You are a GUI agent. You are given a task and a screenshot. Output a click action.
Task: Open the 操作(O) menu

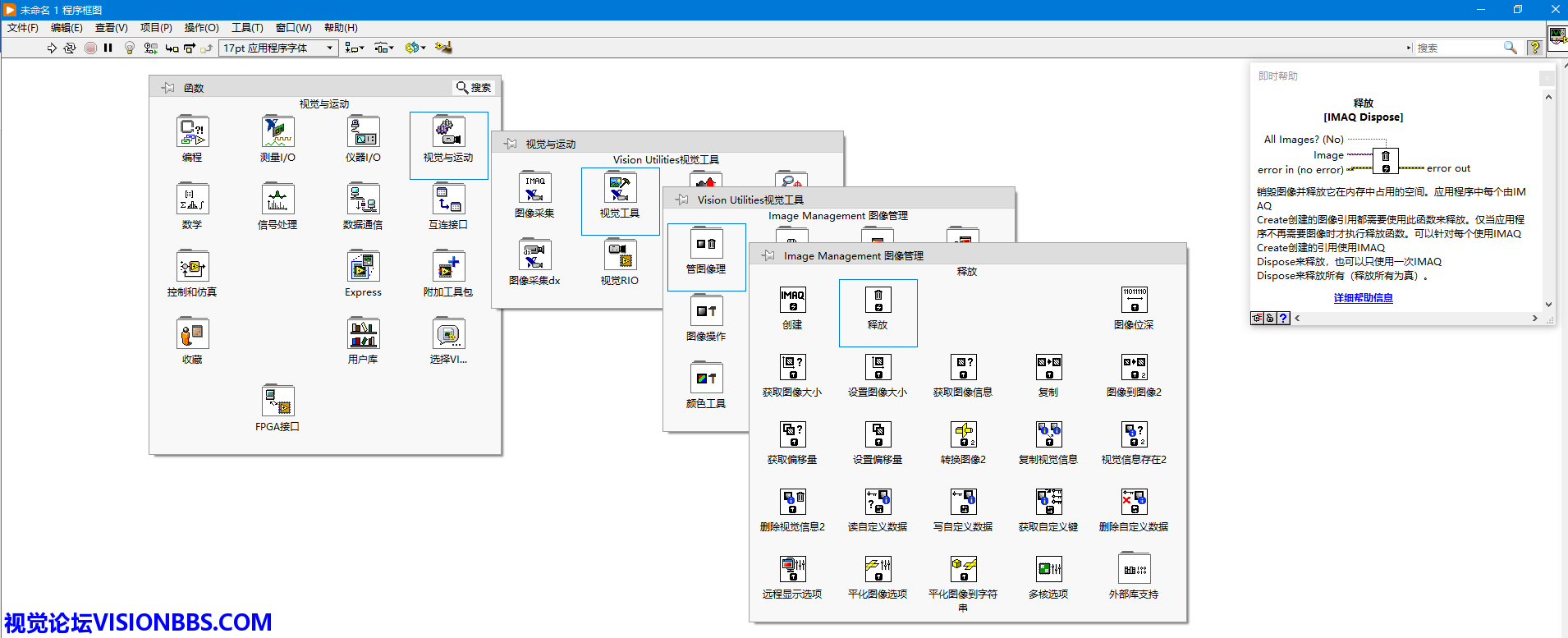[201, 28]
